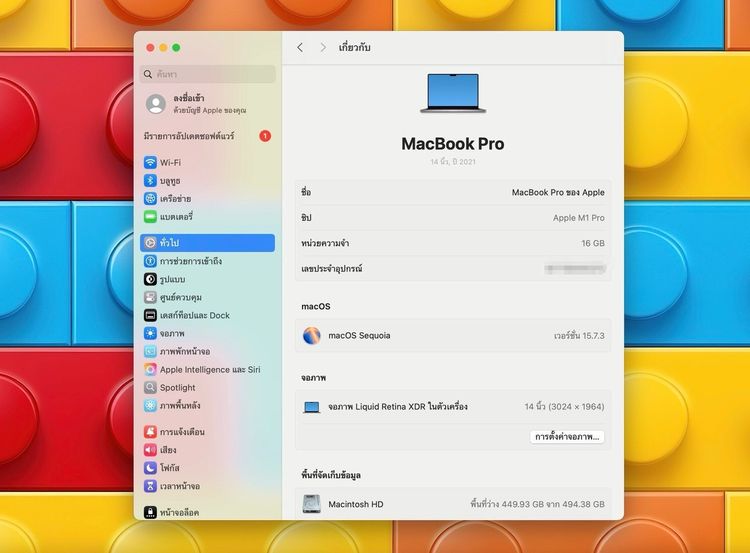Viewport: 750px width, 553px height.
Task: Click the version 15.7.3 text
Action: tap(579, 335)
